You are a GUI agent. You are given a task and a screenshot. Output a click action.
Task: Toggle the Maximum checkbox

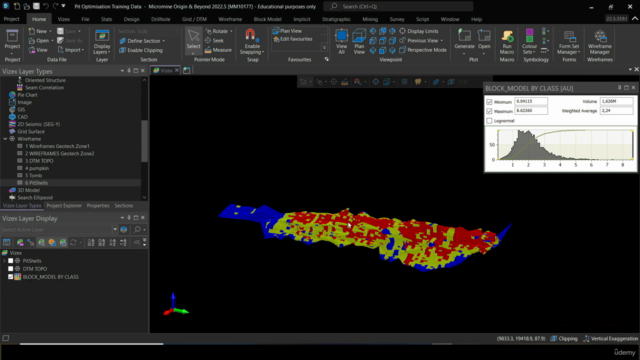click(489, 111)
